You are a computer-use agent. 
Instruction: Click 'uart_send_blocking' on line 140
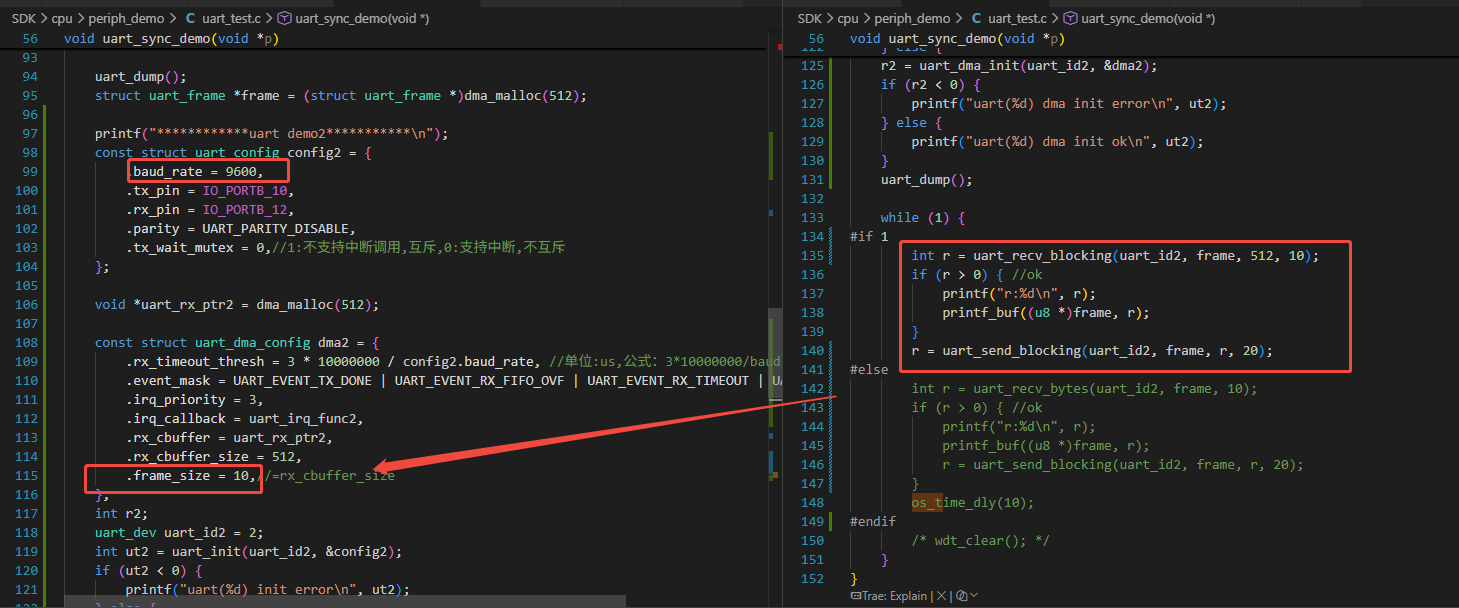coord(1011,350)
